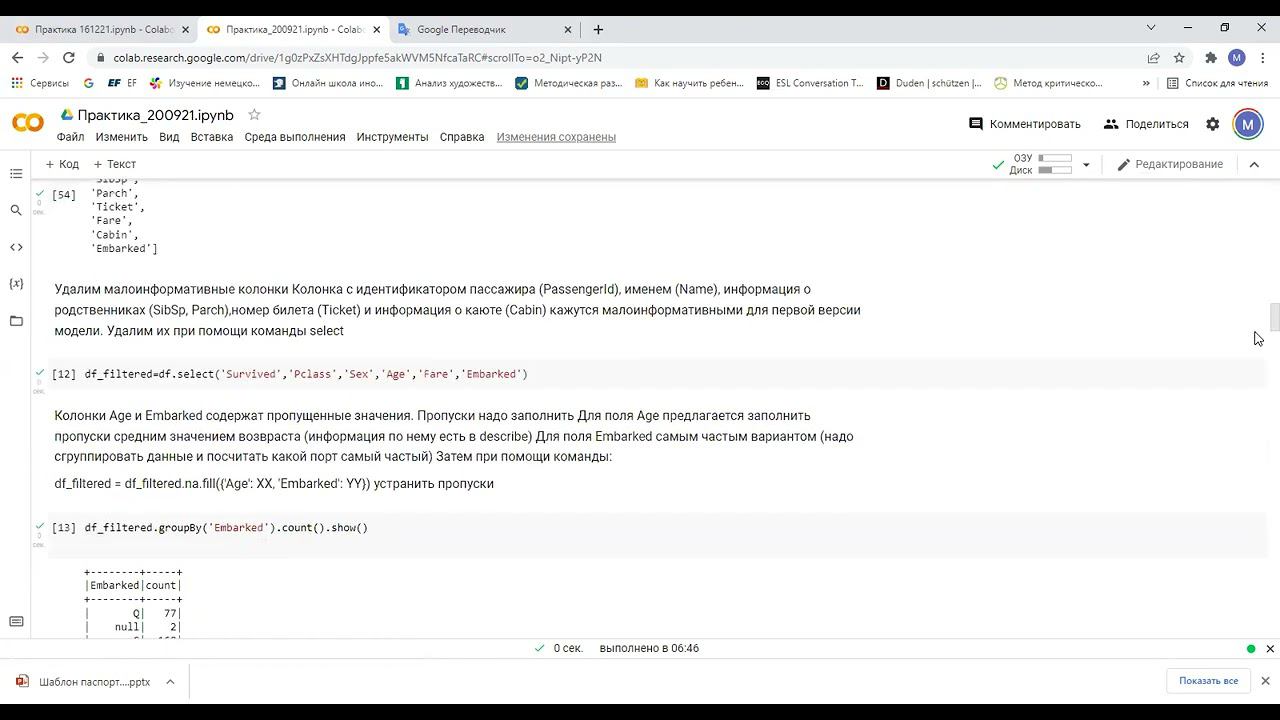Expand the RAM and disk resources dropdown
Viewport: 1280px width, 720px height.
[1086, 165]
